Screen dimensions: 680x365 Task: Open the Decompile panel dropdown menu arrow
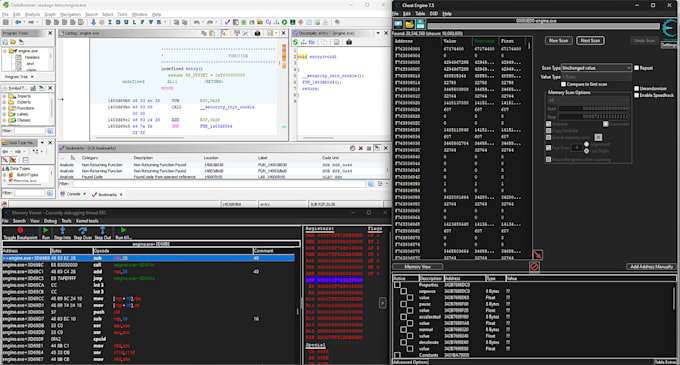pos(378,33)
